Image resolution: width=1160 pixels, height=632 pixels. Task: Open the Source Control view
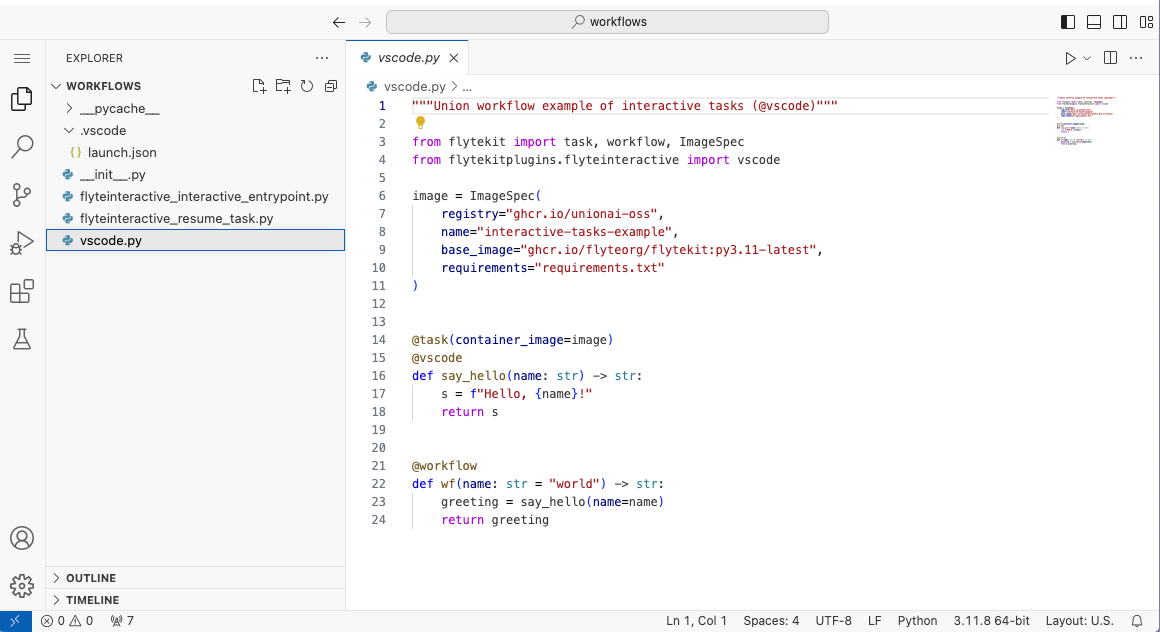(x=22, y=195)
